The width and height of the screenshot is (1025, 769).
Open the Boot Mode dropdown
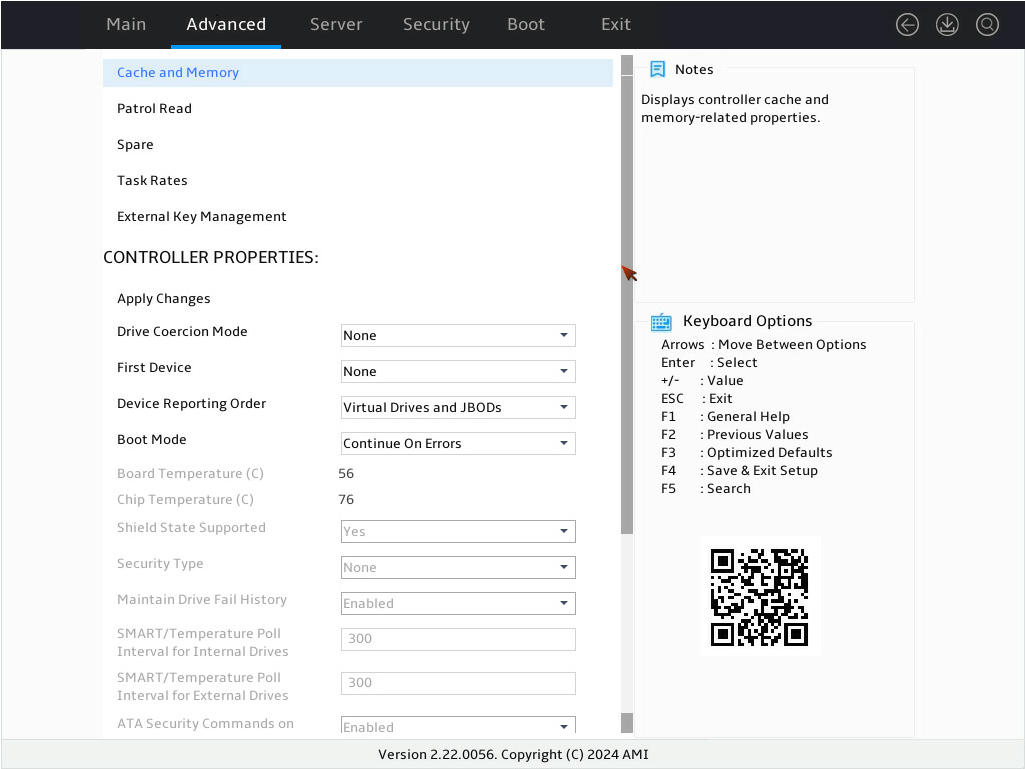tap(458, 443)
